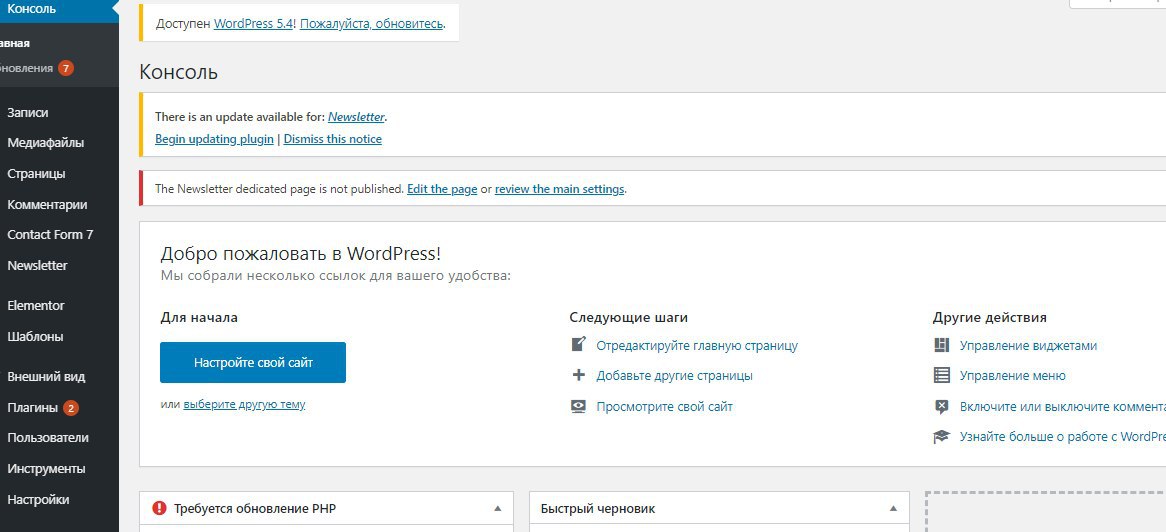Click the plus icon beside Добавьте другие страницы

579,375
